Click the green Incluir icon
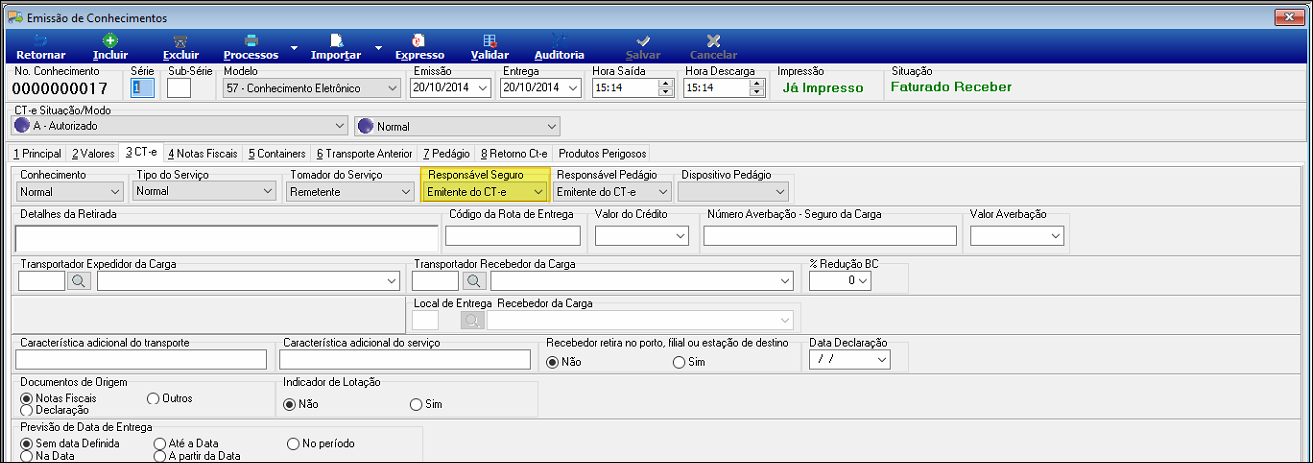This screenshot has height=463, width=1313. click(110, 40)
